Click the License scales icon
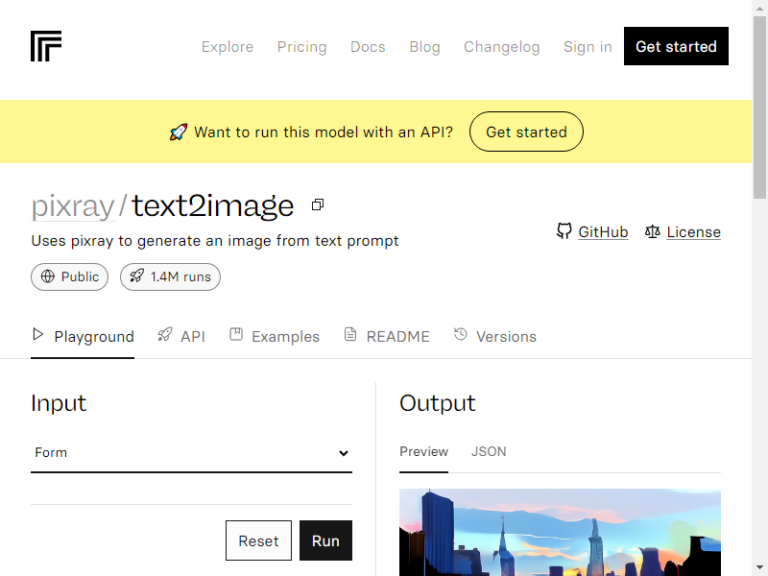The image size is (768, 576). click(x=652, y=231)
